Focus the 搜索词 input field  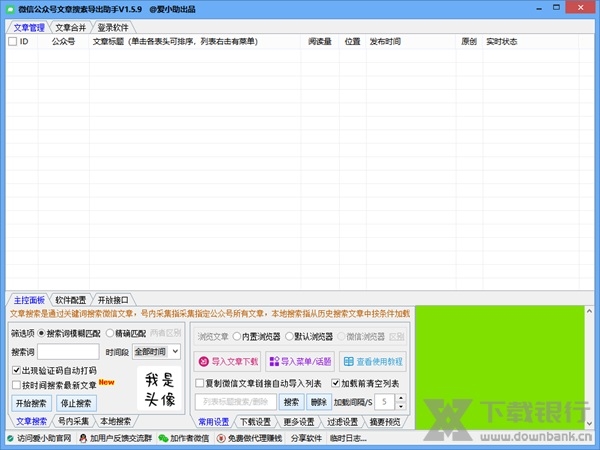pyautogui.click(x=68, y=352)
